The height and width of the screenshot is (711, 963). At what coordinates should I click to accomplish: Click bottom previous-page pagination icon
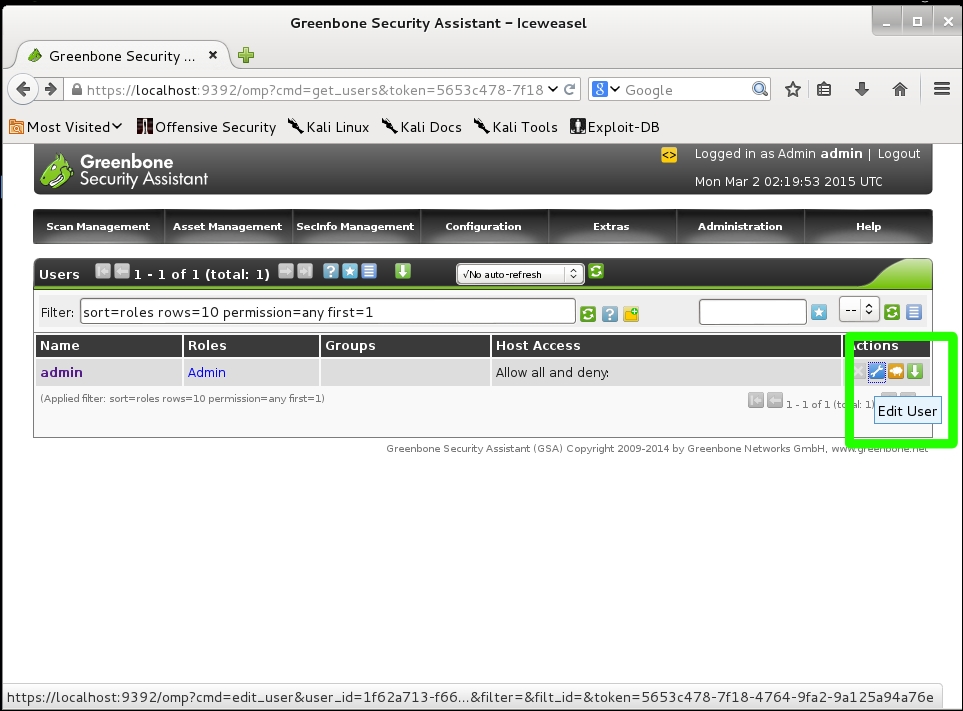point(774,400)
